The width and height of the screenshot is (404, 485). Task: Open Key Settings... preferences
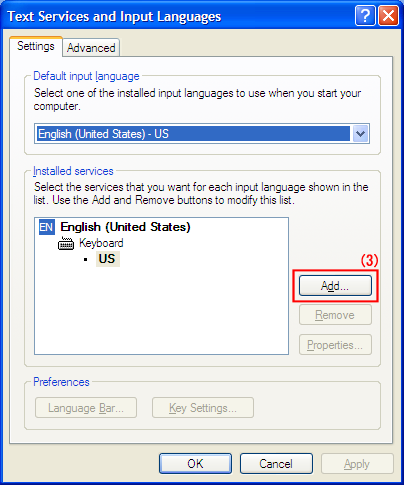pos(203,408)
